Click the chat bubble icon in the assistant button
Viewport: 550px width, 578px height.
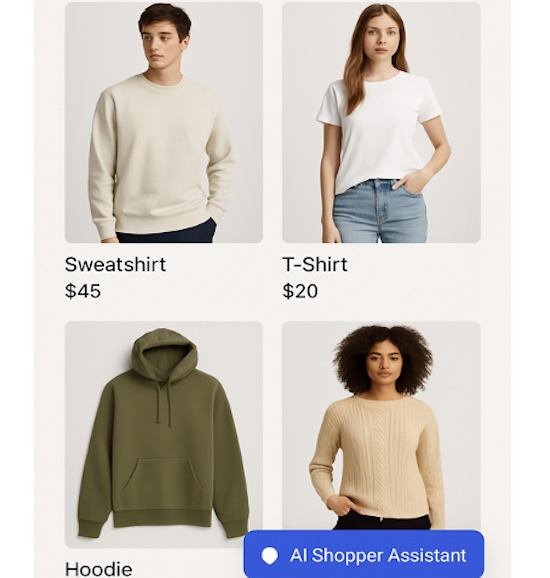coord(269,556)
